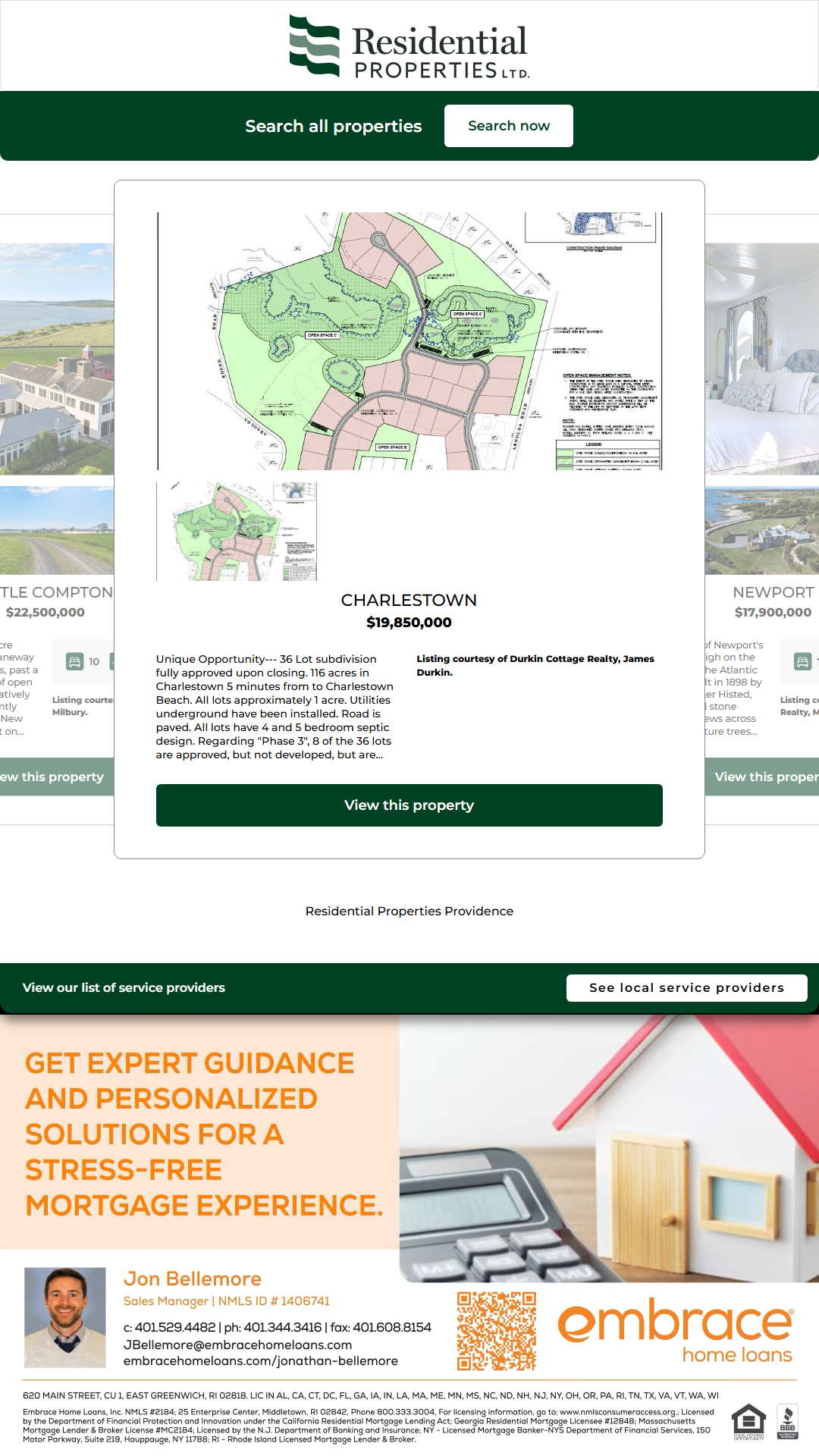Click View this property for Charlestown
The image size is (819, 1456).
409,805
